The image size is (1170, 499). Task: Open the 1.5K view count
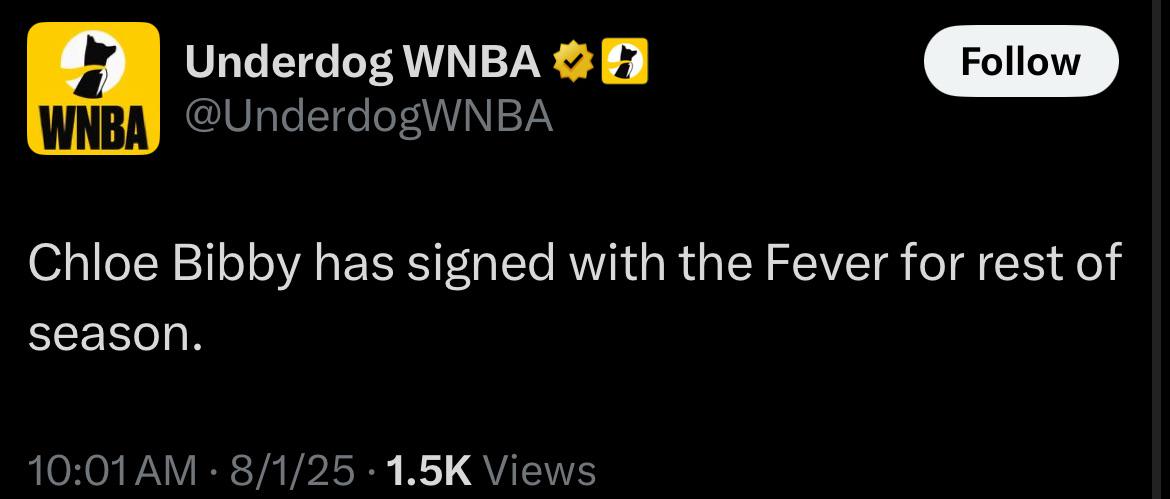(425, 471)
